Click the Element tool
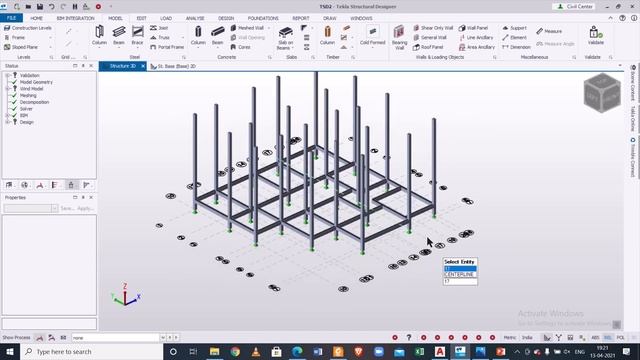The width and height of the screenshot is (640, 360). pyautogui.click(x=514, y=37)
